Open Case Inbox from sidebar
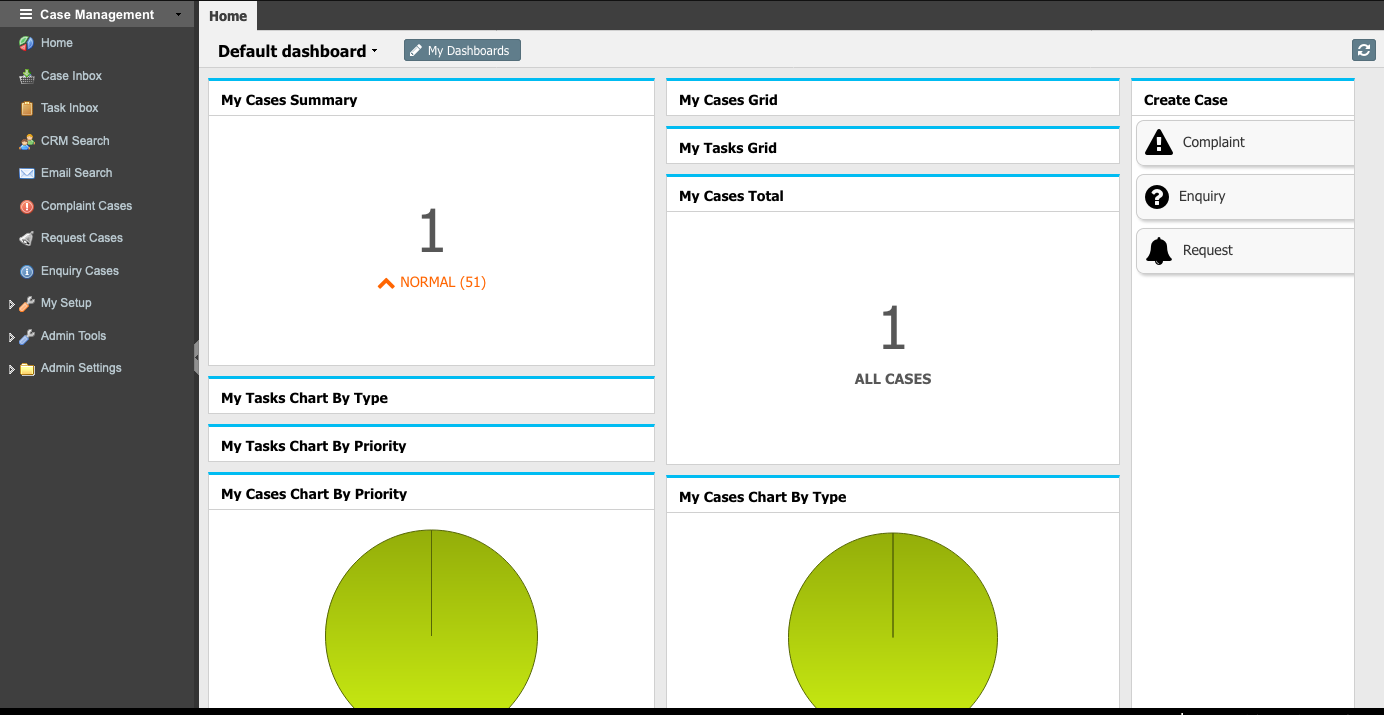This screenshot has height=715, width=1384. pyautogui.click(x=71, y=76)
